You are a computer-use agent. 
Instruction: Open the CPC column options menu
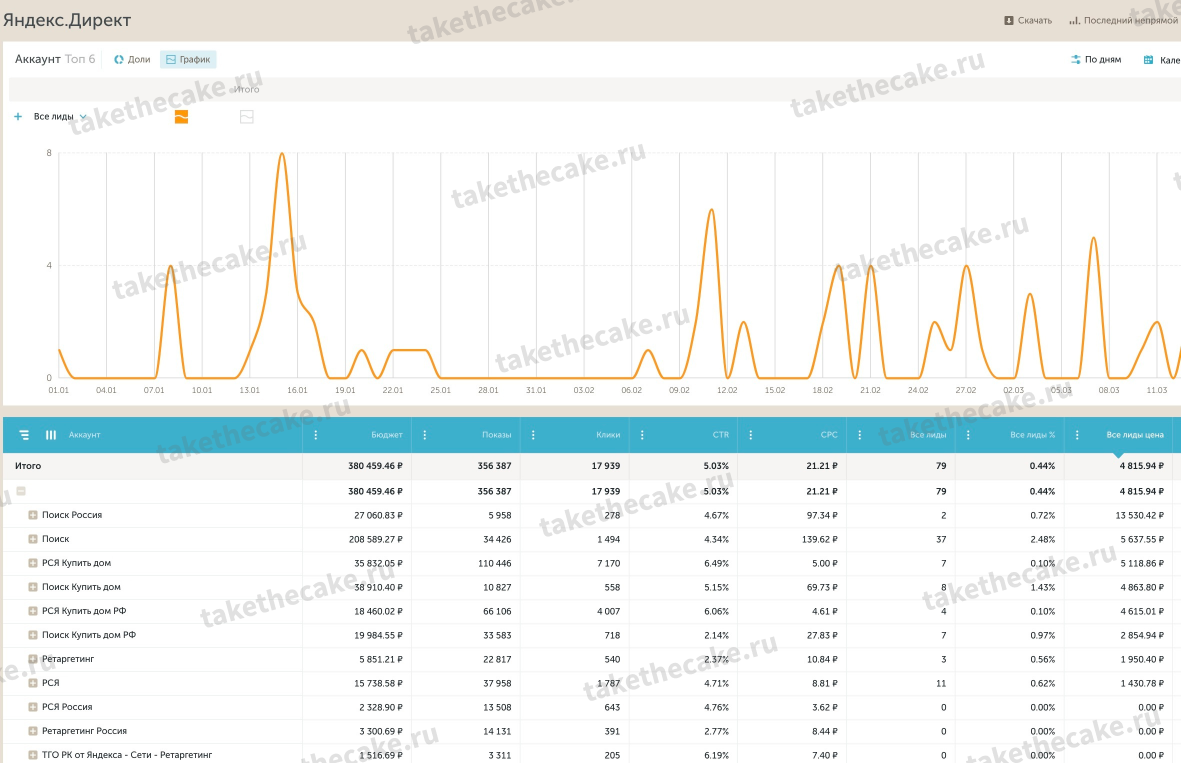[751, 435]
